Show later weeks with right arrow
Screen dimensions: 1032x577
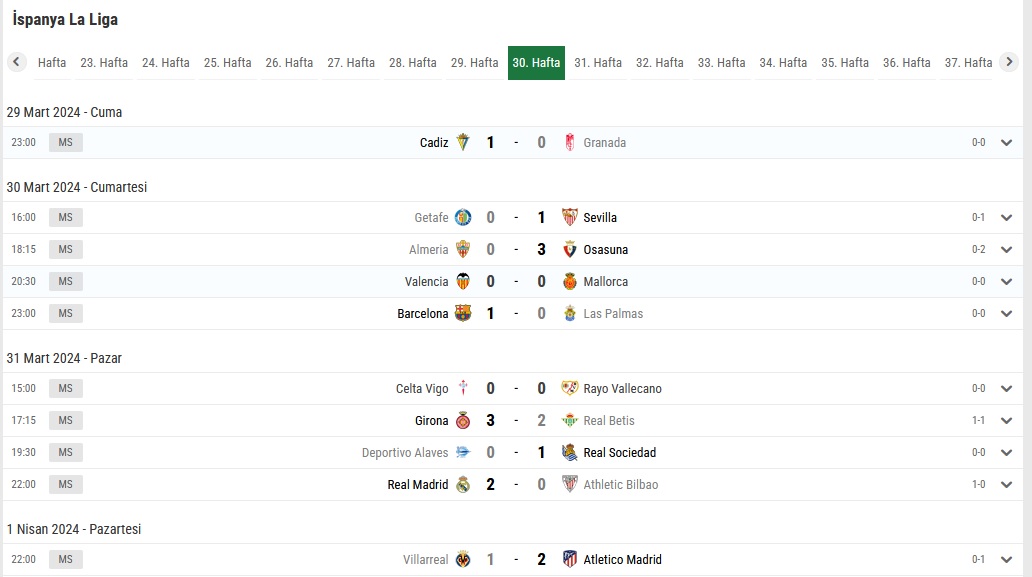1009,62
